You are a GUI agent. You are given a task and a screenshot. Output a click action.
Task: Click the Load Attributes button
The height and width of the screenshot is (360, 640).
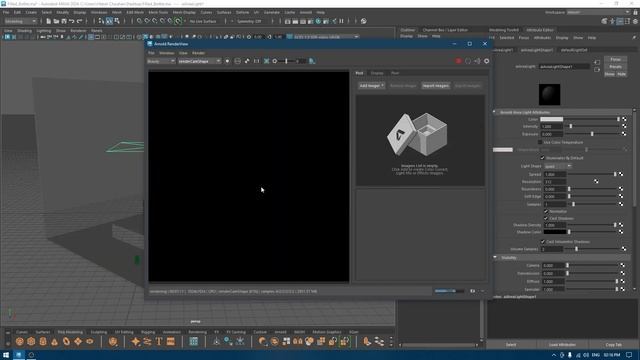pos(562,345)
